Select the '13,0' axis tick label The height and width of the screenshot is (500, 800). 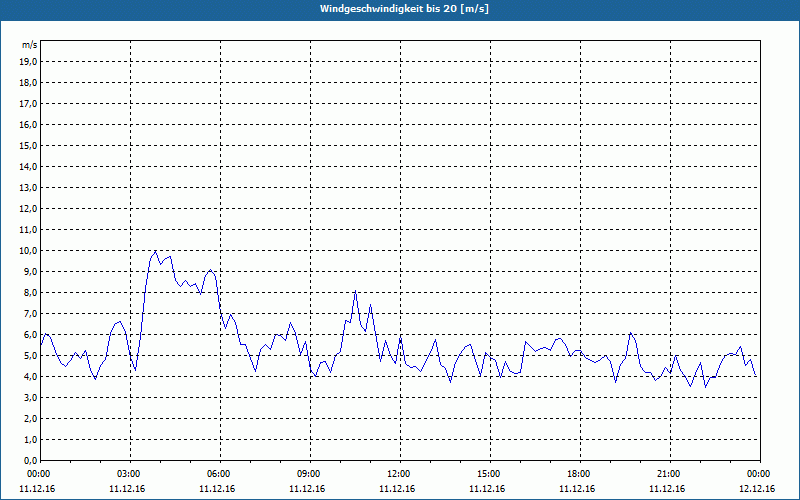[x=28, y=188]
